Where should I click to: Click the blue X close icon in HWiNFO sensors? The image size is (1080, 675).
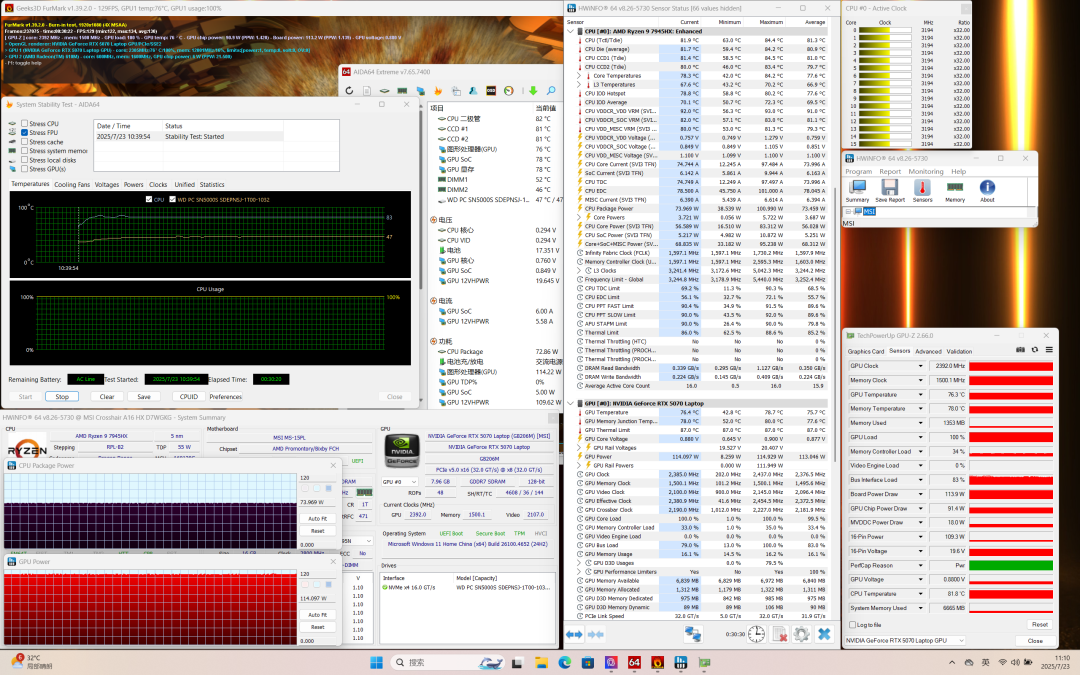824,634
